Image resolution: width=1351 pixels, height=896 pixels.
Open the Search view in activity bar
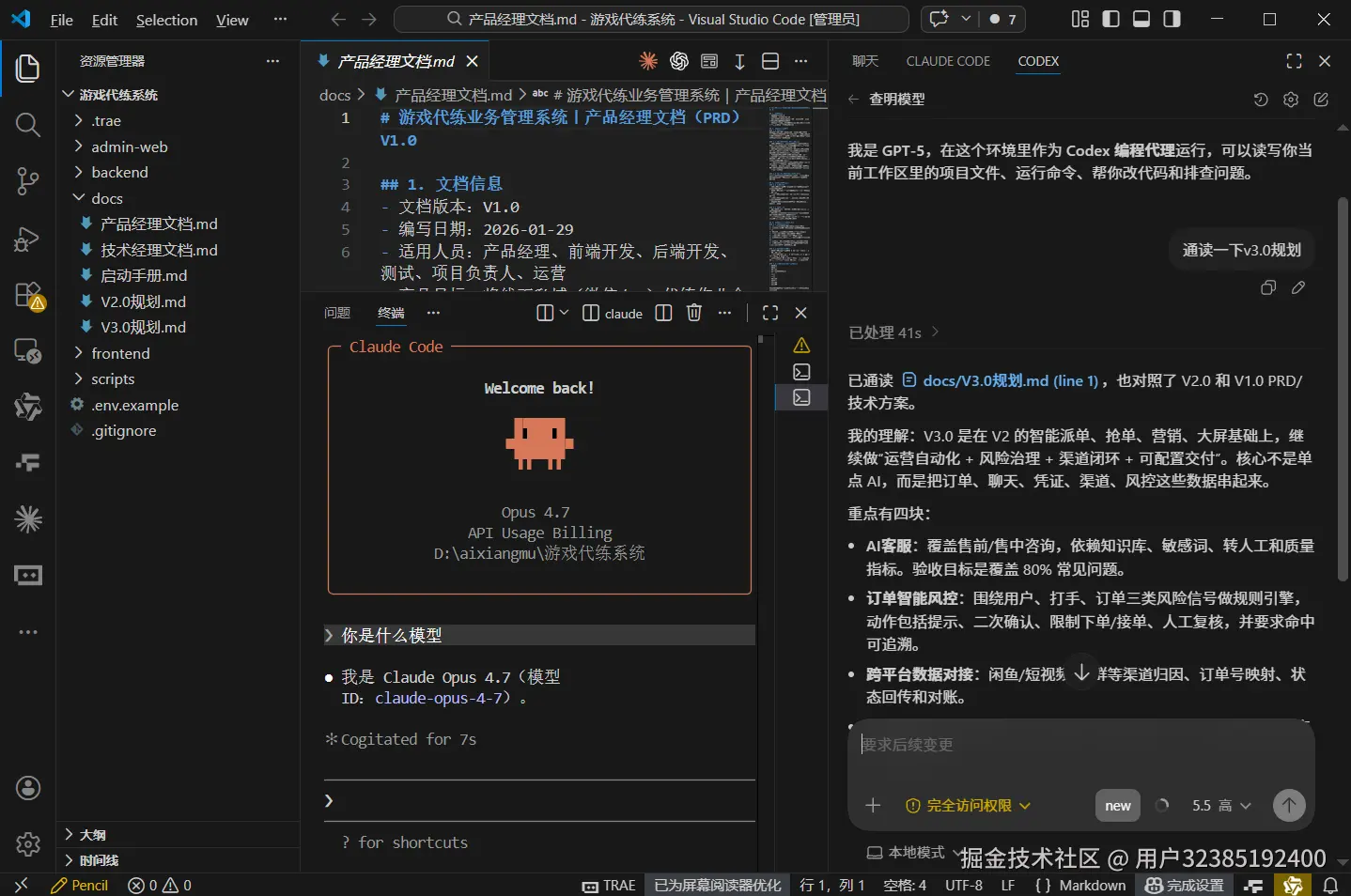pyautogui.click(x=28, y=125)
